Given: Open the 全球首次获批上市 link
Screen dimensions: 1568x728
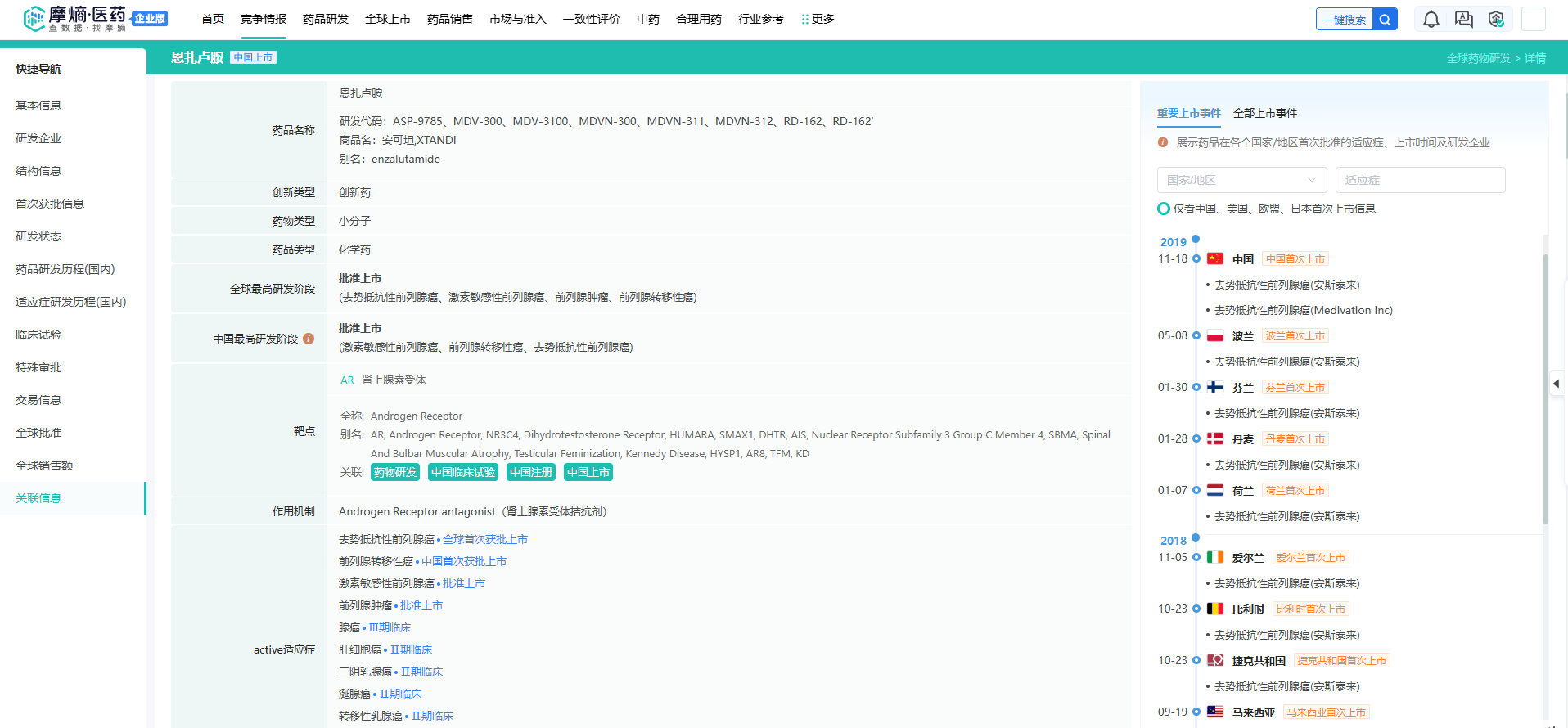Looking at the screenshot, I should (x=485, y=539).
